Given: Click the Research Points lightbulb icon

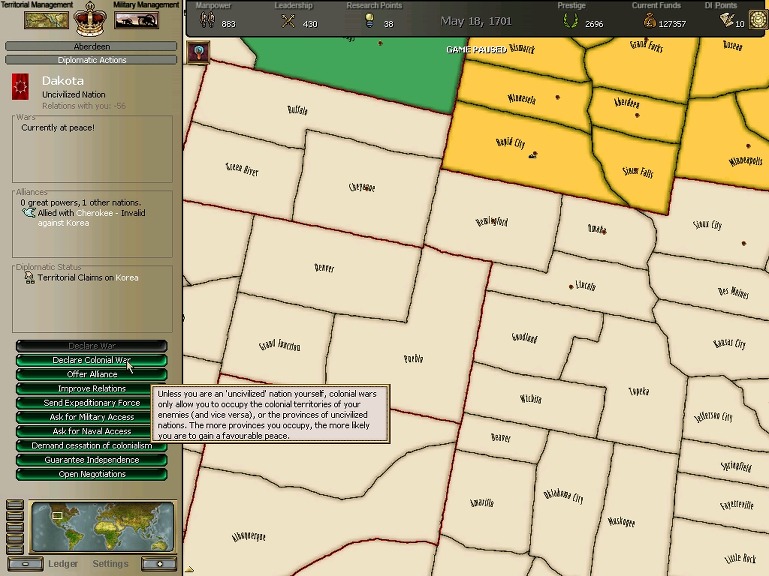Looking at the screenshot, I should pos(369,22).
